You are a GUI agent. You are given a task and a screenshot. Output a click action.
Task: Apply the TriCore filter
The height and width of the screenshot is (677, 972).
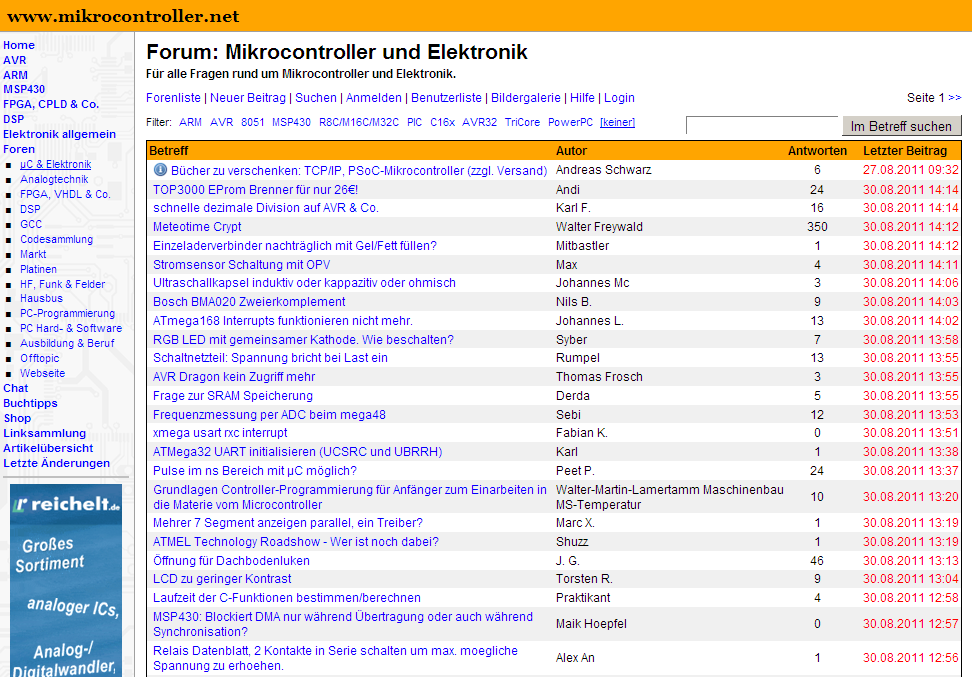(x=522, y=122)
